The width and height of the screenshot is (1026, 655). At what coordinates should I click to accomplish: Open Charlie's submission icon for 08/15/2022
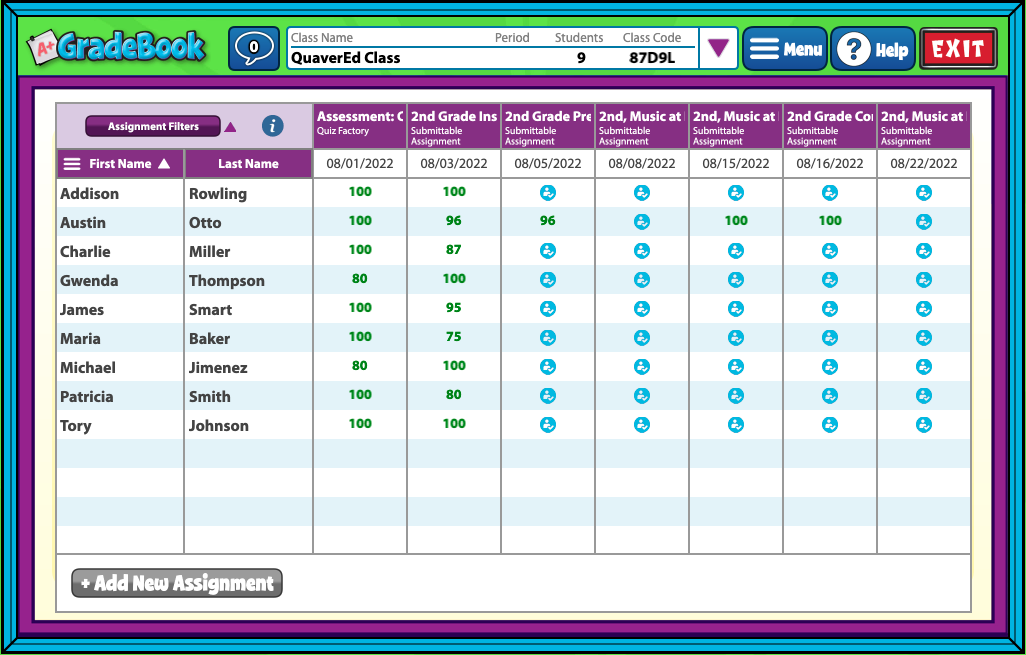[736, 251]
